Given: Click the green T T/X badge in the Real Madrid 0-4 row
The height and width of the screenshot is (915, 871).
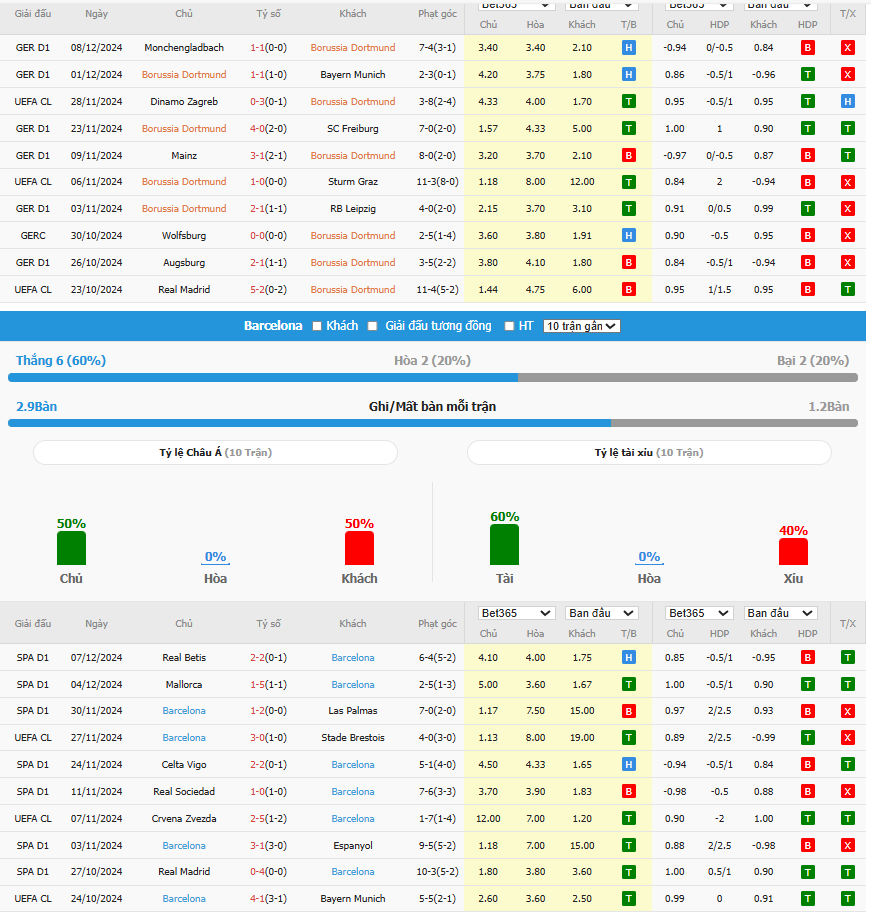Looking at the screenshot, I should tap(847, 872).
